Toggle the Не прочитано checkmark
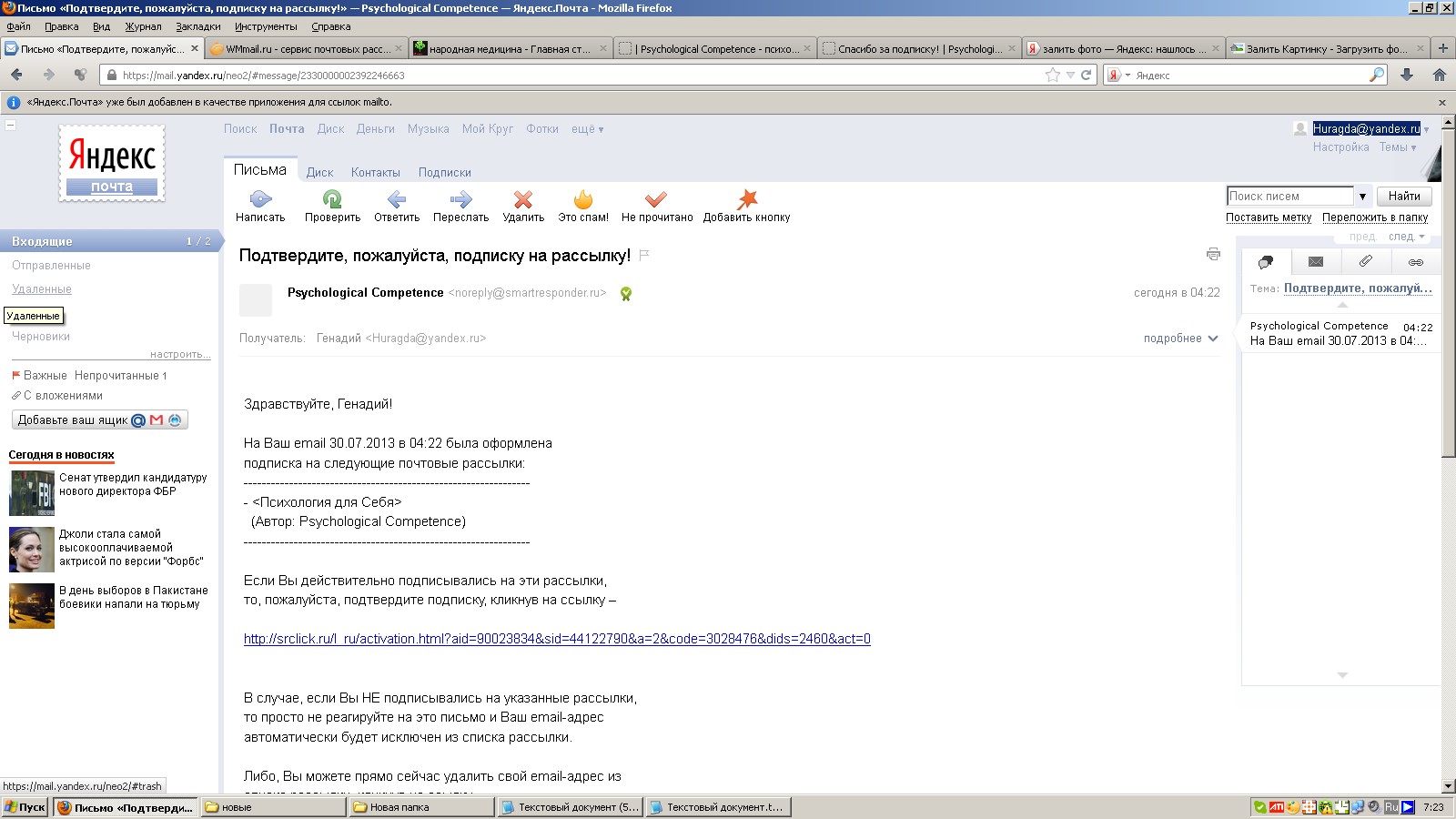 point(656,199)
